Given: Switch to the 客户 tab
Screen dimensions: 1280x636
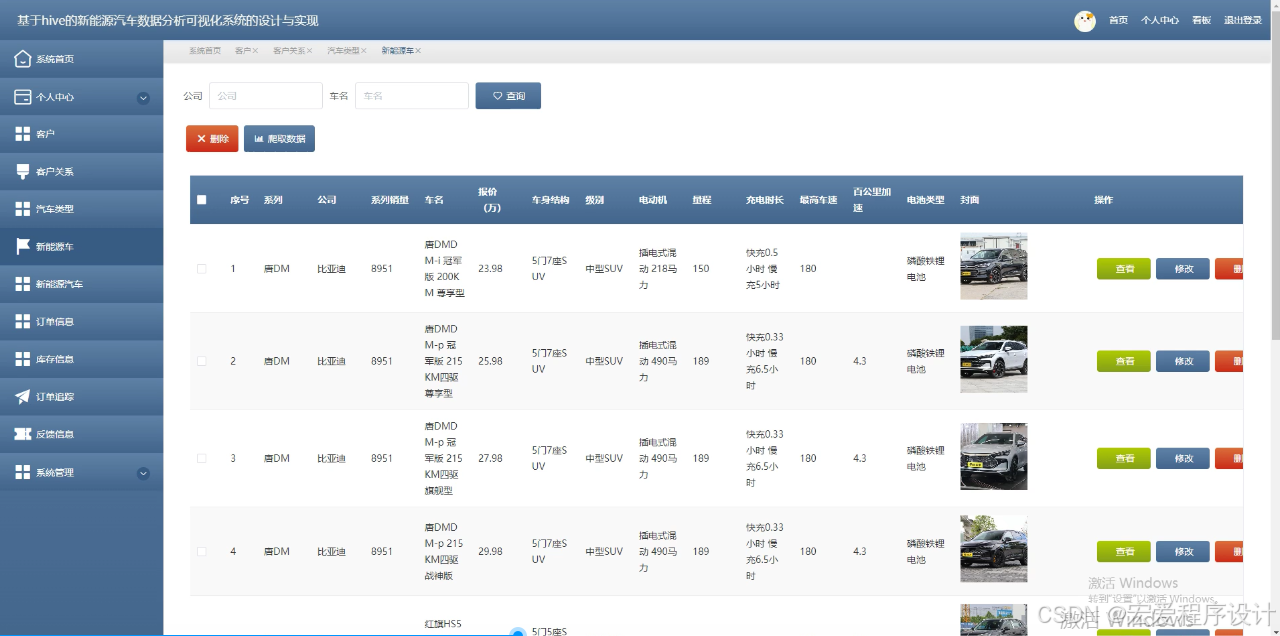Looking at the screenshot, I should 242,50.
